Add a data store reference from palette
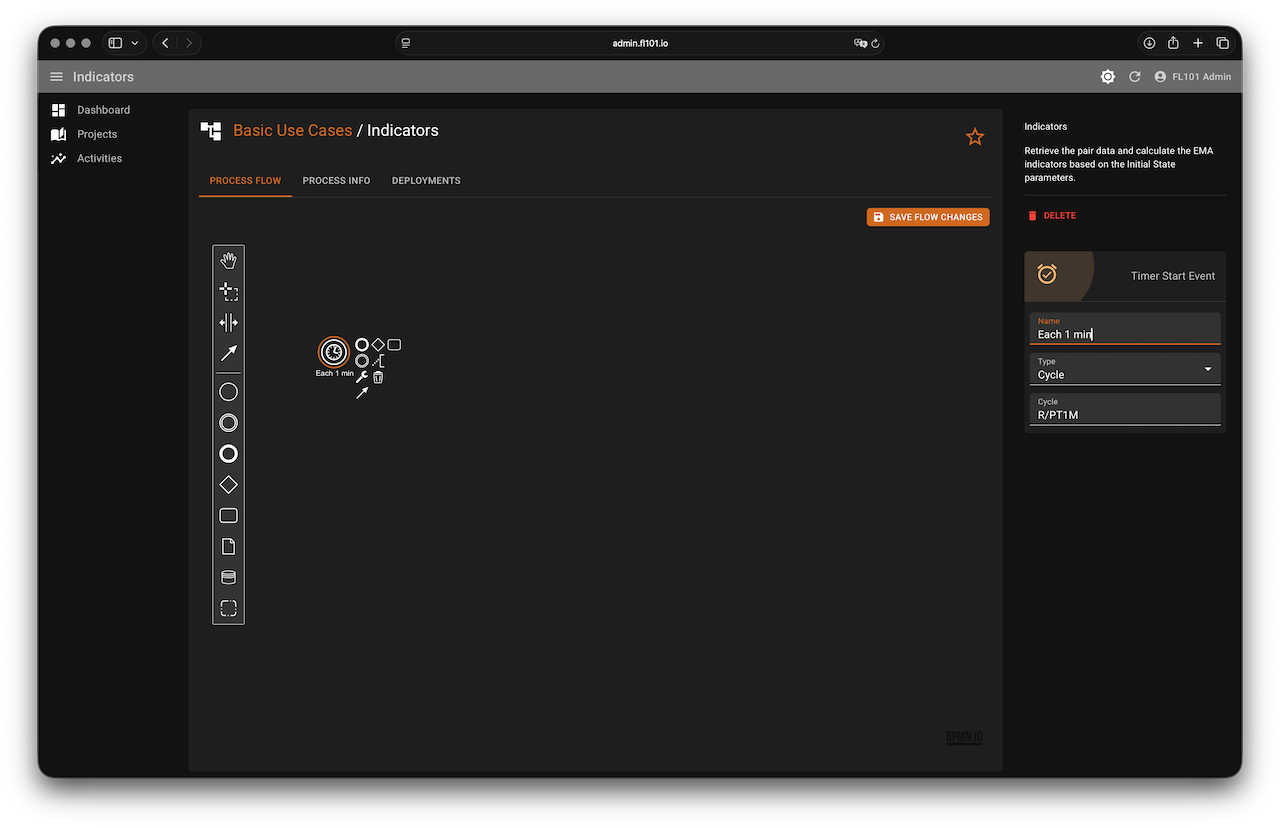 228,578
